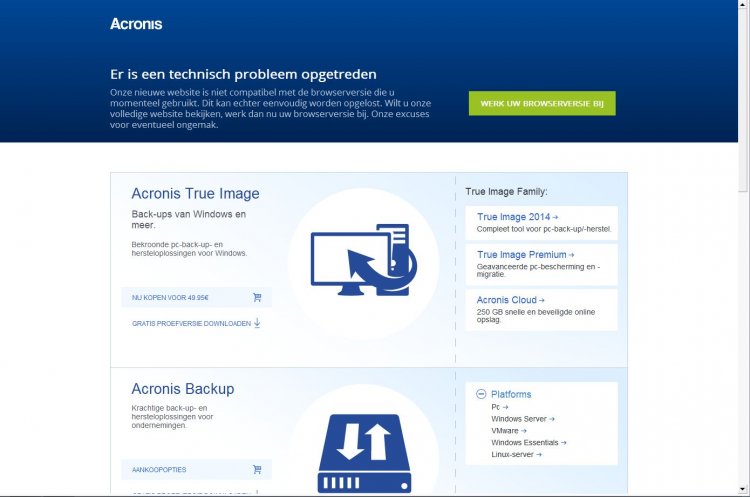Collapse the Platforms list
The width and height of the screenshot is (750, 497).
tap(481, 394)
